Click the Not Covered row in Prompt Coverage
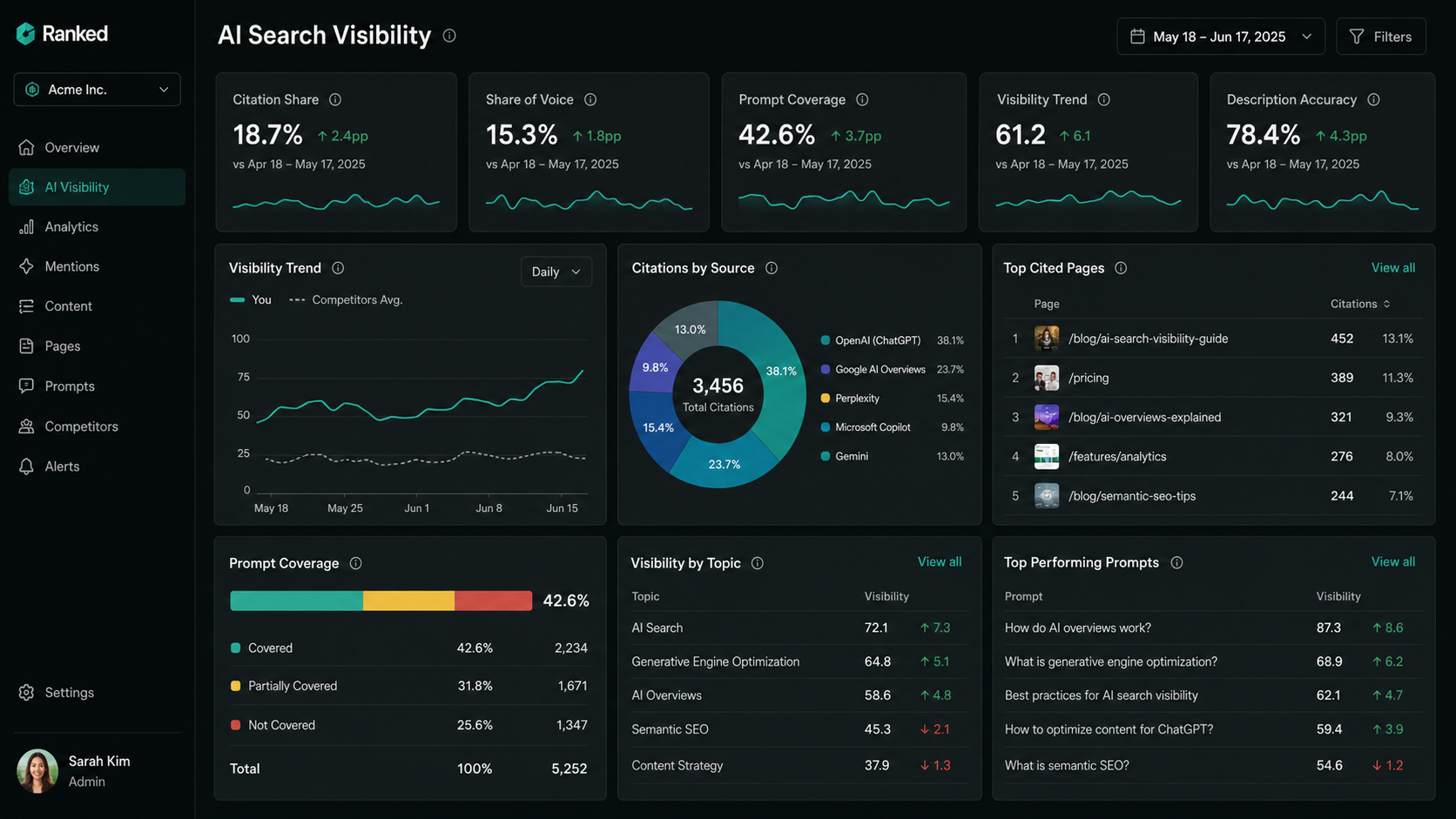 click(x=409, y=725)
